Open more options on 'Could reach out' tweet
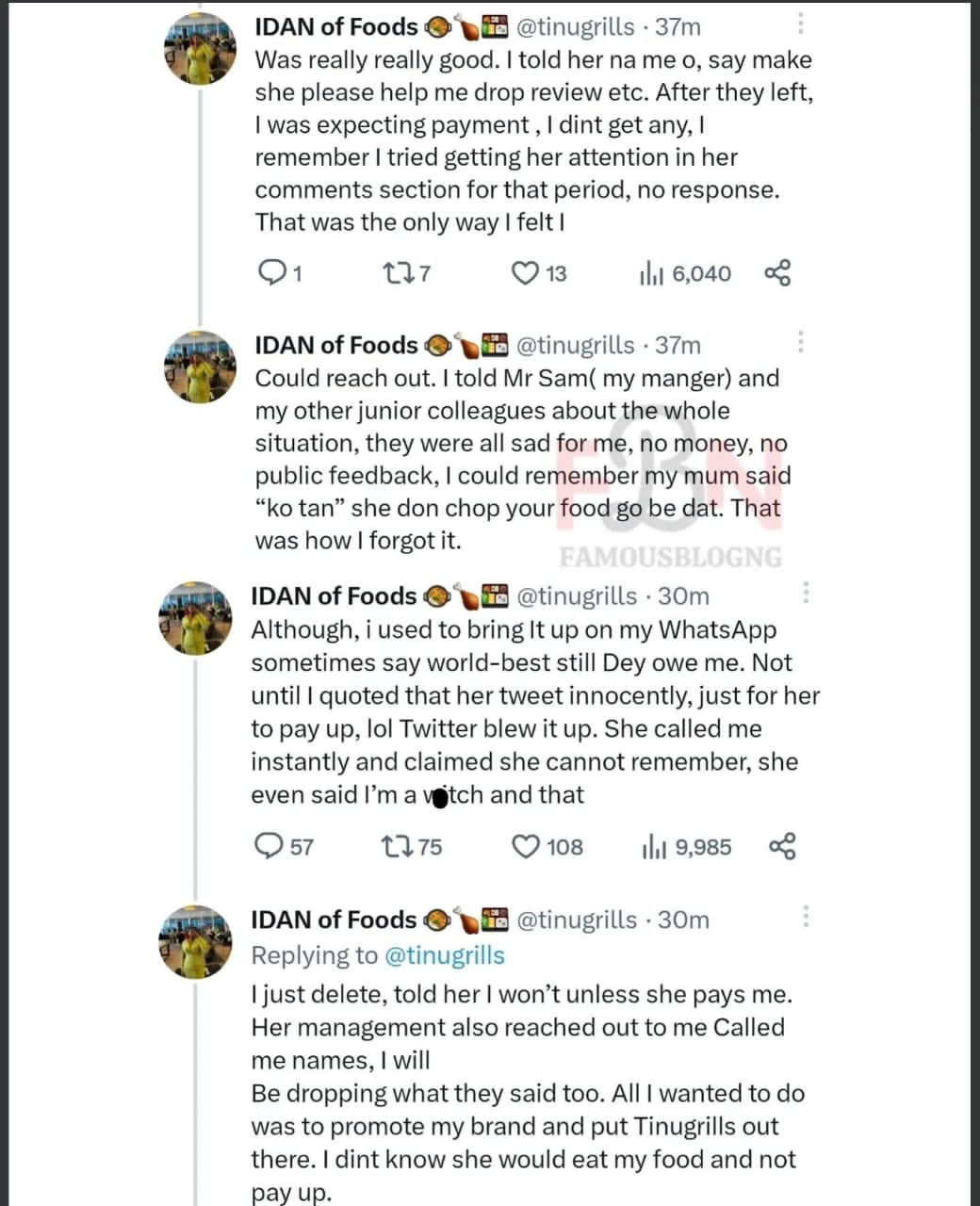The width and height of the screenshot is (980, 1206). pyautogui.click(x=800, y=342)
